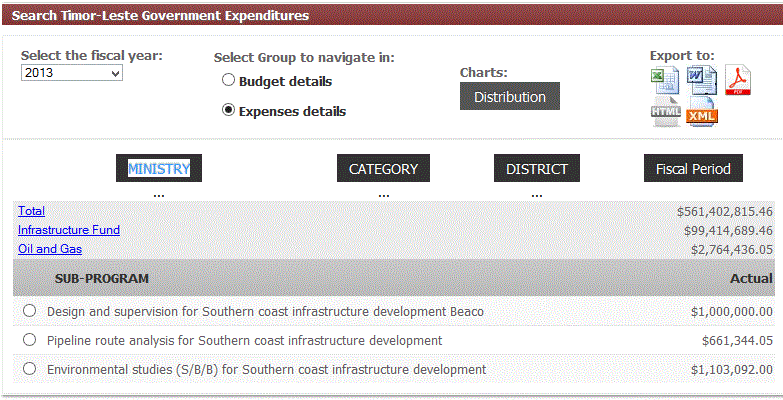Export the report as PDF

(x=738, y=80)
